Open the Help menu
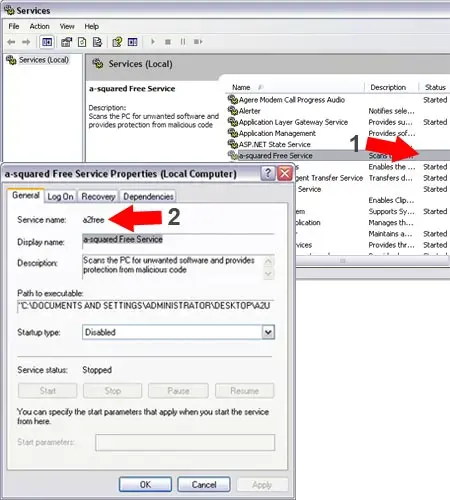This screenshot has width=450, height=500. tap(92, 26)
